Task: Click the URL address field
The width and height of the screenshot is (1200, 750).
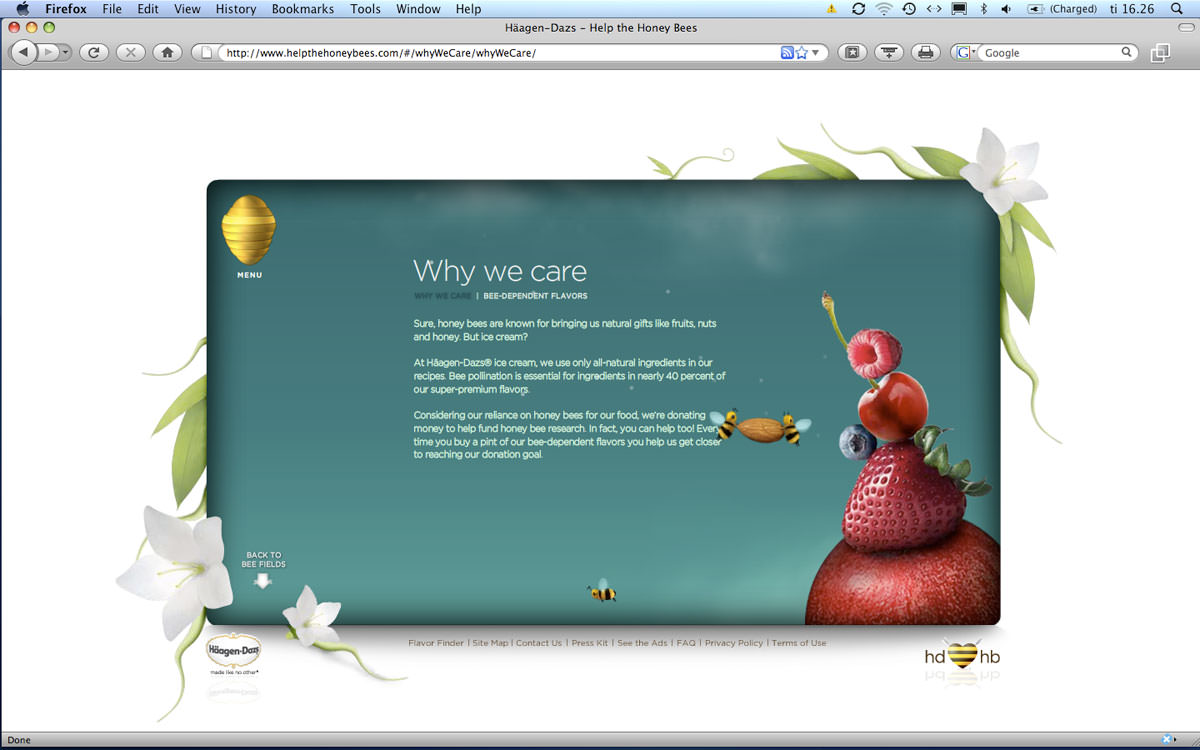Action: click(x=500, y=53)
